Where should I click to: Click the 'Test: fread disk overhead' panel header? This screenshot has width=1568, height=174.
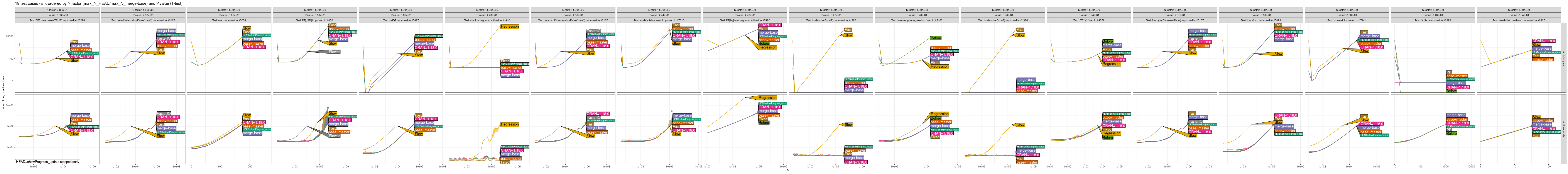point(1519,20)
